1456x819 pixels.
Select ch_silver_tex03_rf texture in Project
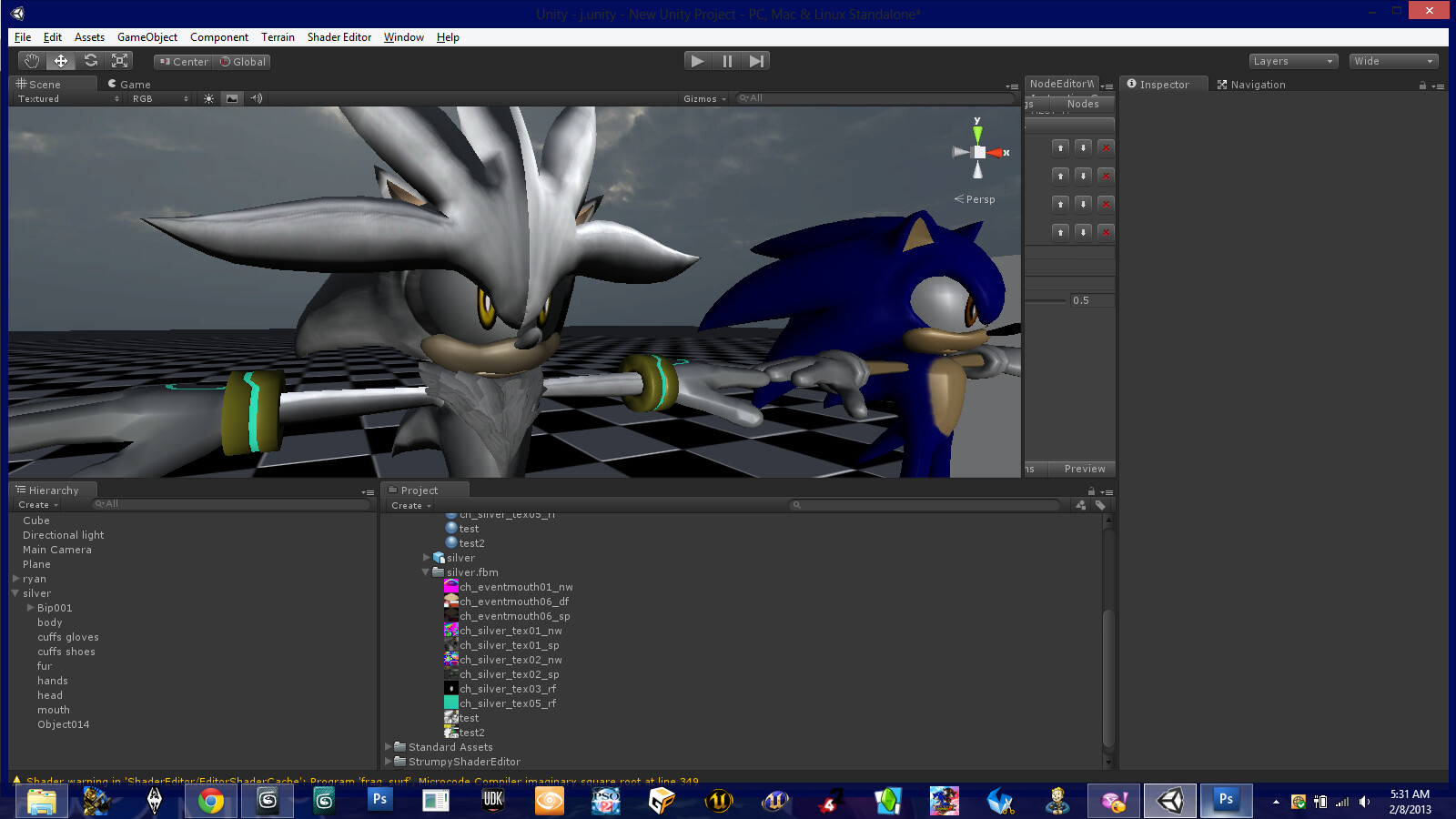[507, 689]
